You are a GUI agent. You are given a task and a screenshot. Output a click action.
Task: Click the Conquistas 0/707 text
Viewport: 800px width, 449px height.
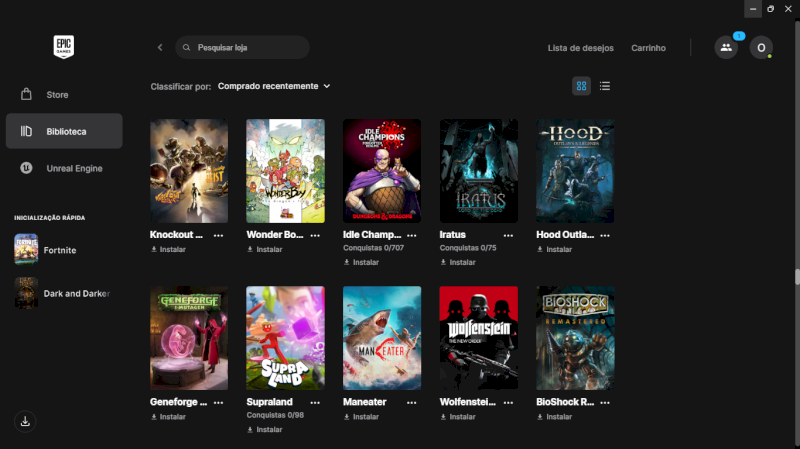point(373,248)
